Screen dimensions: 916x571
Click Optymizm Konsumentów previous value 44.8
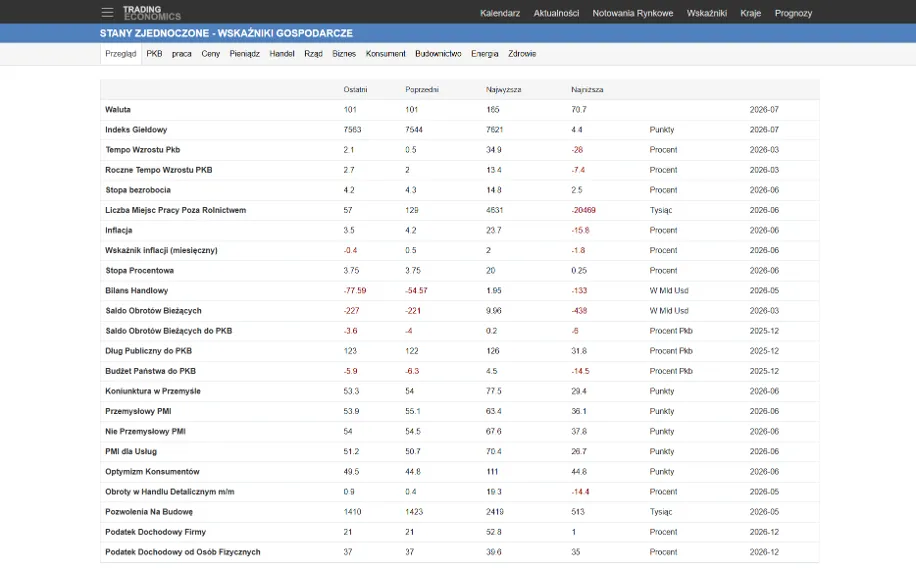(x=413, y=472)
